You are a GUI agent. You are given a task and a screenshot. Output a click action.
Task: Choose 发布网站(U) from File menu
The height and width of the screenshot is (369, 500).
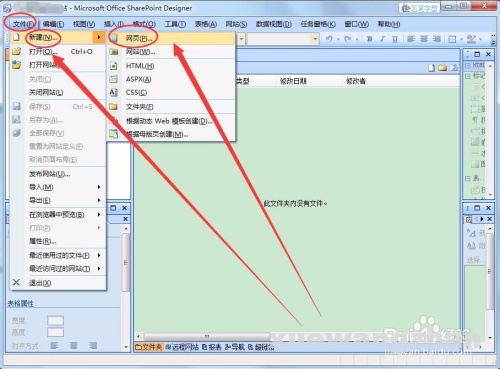pyautogui.click(x=58, y=174)
